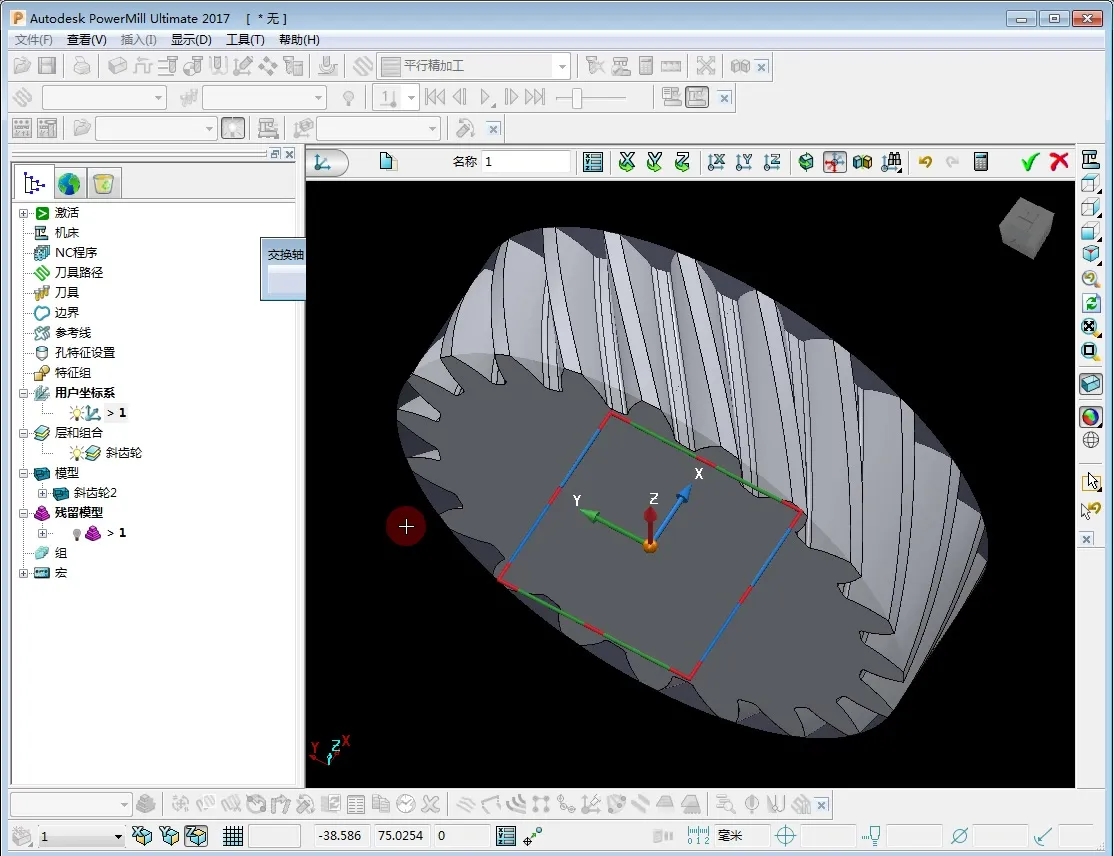The width and height of the screenshot is (1114, 856).
Task: Toggle light bulb for workplane 1
Action: tap(76, 413)
